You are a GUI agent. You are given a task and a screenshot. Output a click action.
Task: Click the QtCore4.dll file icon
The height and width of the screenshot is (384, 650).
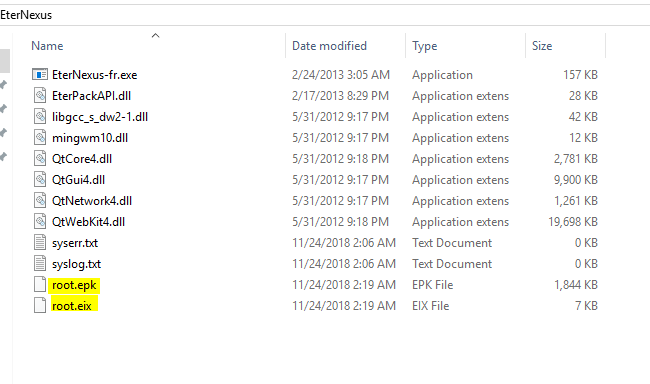click(40, 159)
